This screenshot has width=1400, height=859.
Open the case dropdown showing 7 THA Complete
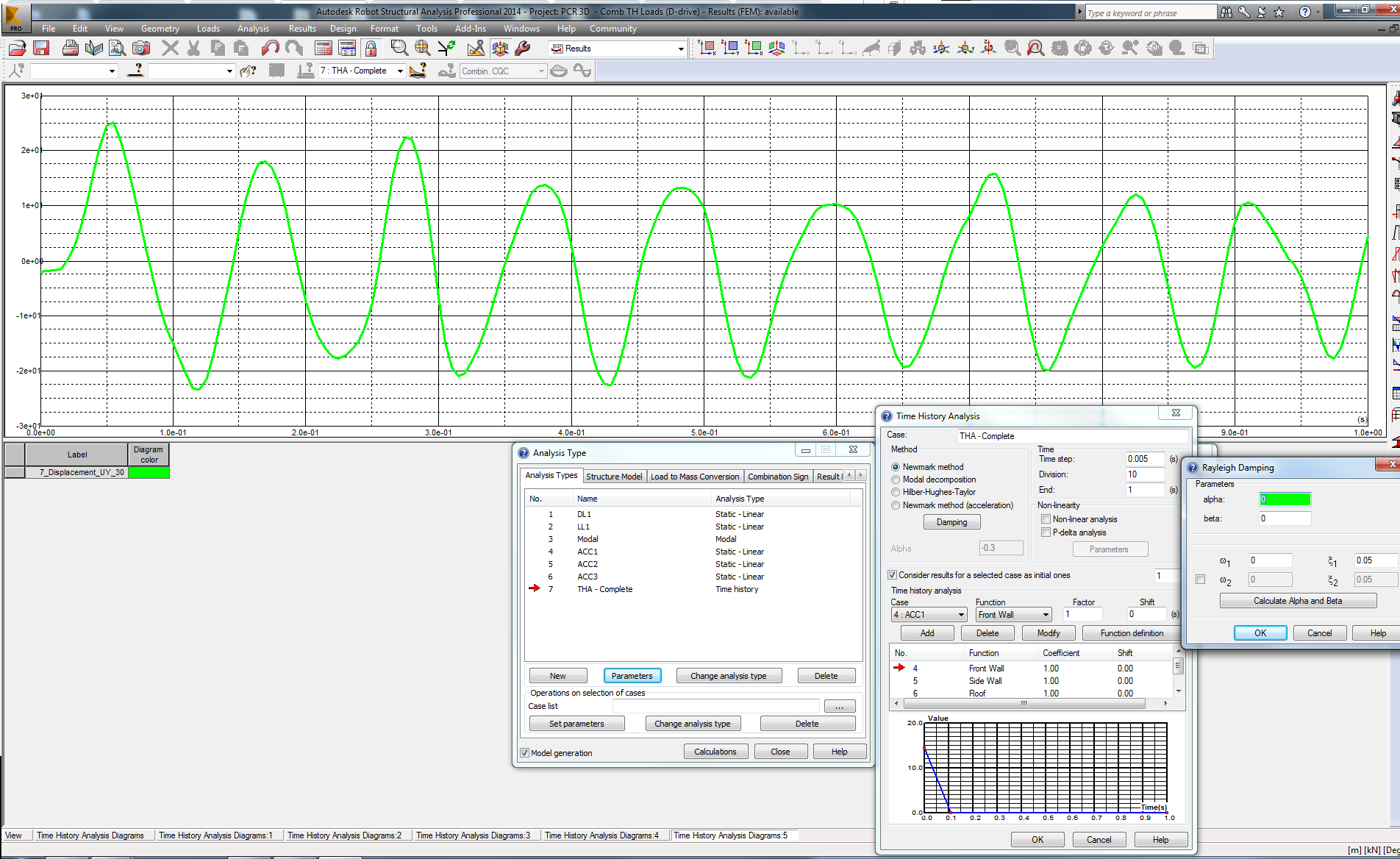coord(399,71)
